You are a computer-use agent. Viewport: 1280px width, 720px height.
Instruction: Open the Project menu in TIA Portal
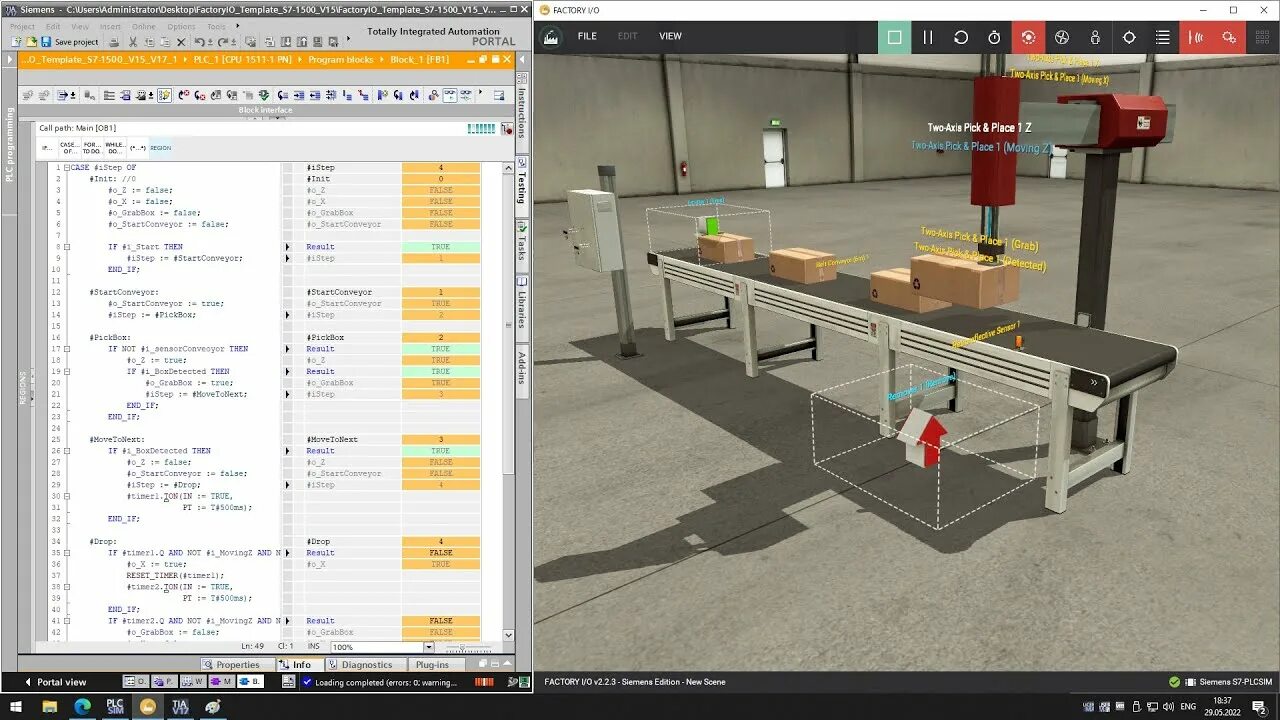click(21, 26)
